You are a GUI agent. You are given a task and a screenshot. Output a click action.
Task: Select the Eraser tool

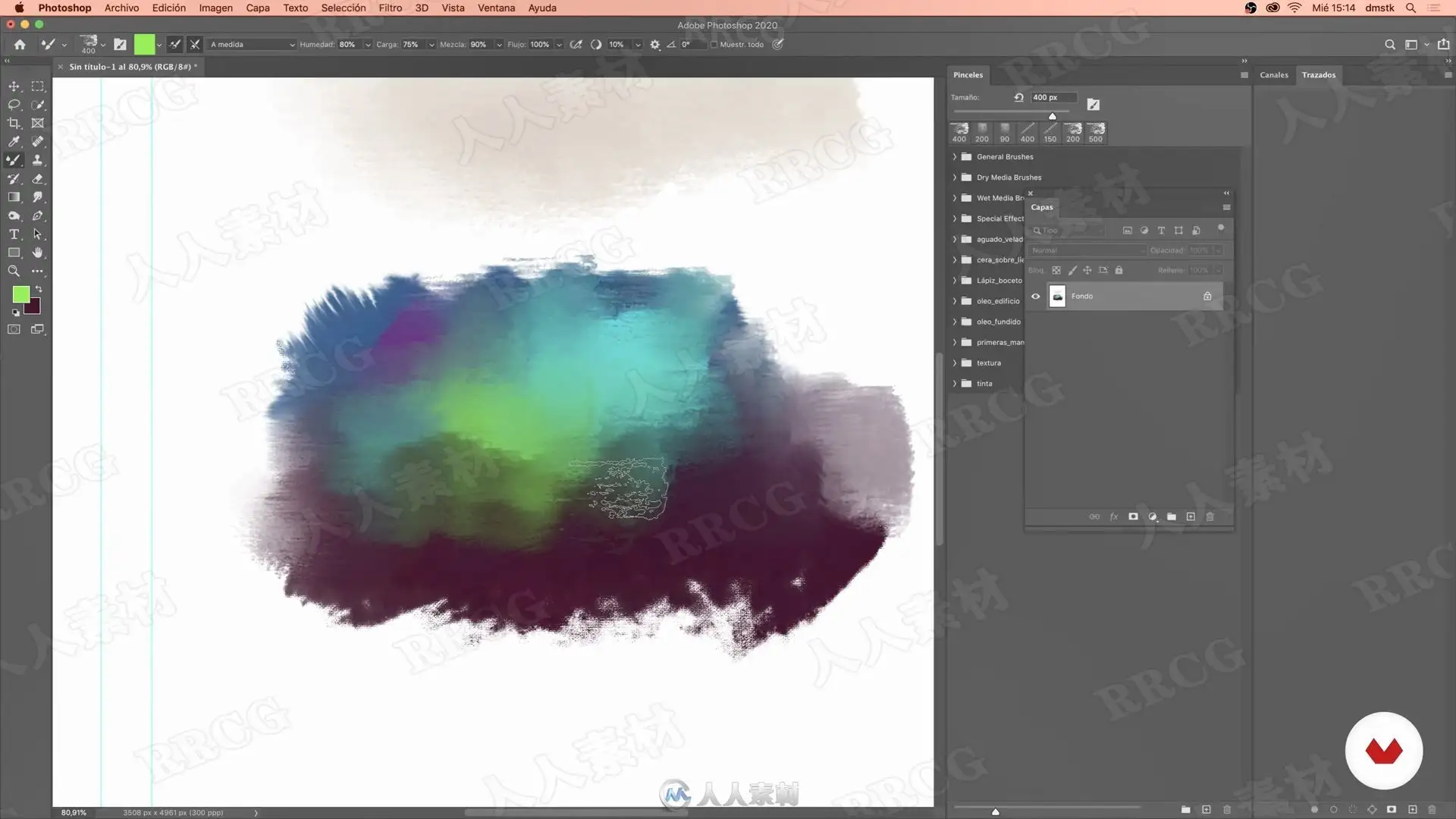37,179
